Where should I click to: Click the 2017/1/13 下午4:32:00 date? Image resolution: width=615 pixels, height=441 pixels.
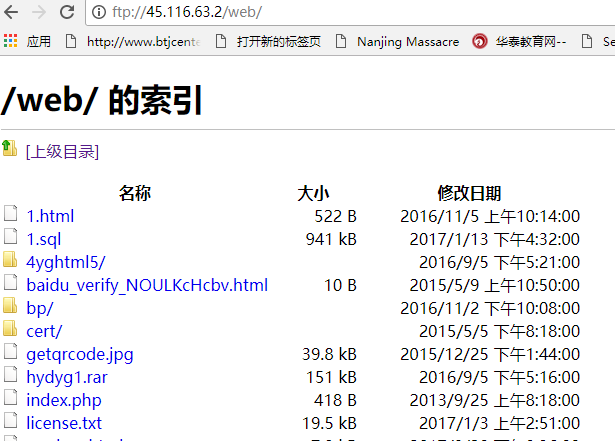[x=495, y=239]
